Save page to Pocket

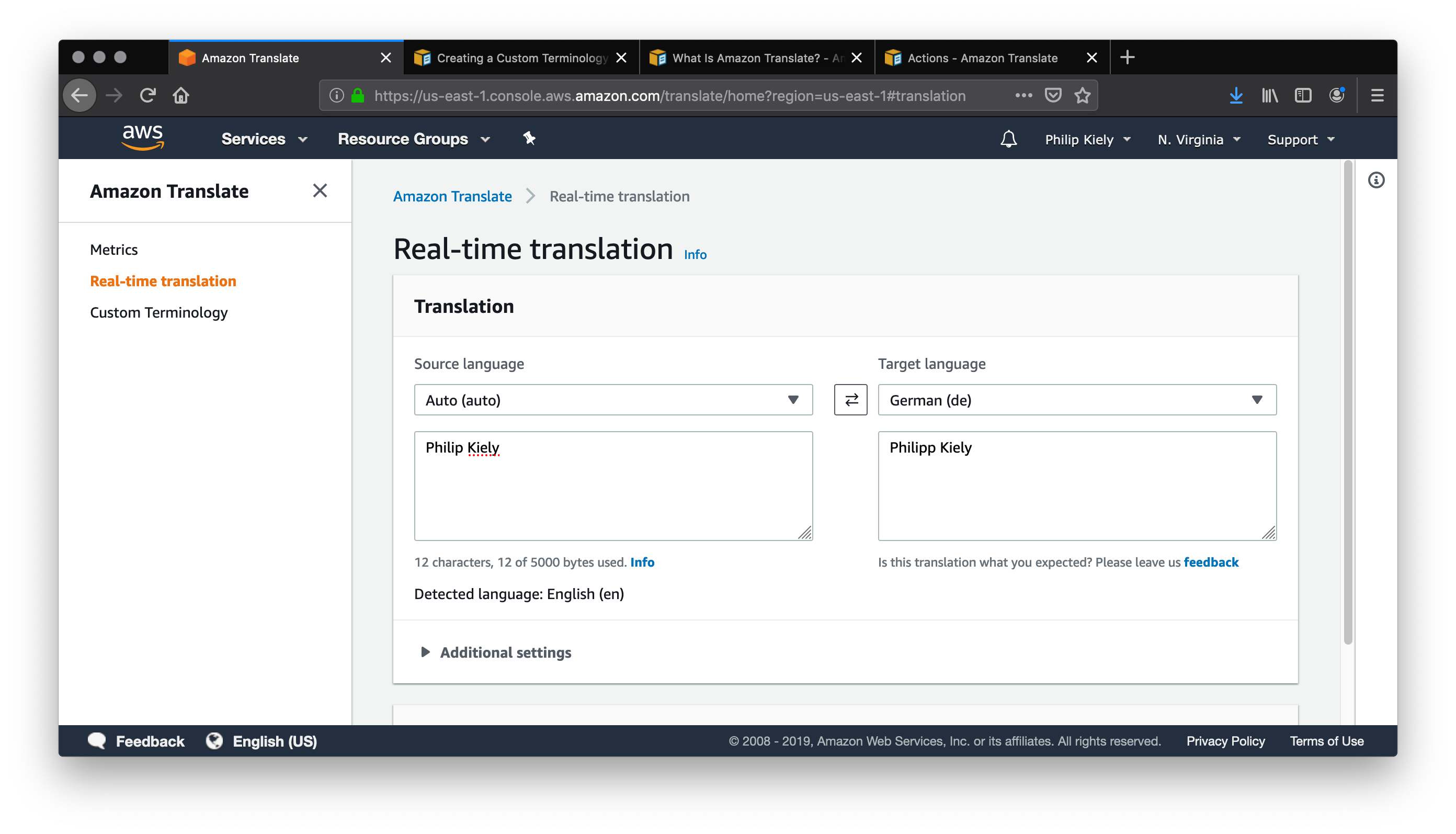[x=1053, y=95]
